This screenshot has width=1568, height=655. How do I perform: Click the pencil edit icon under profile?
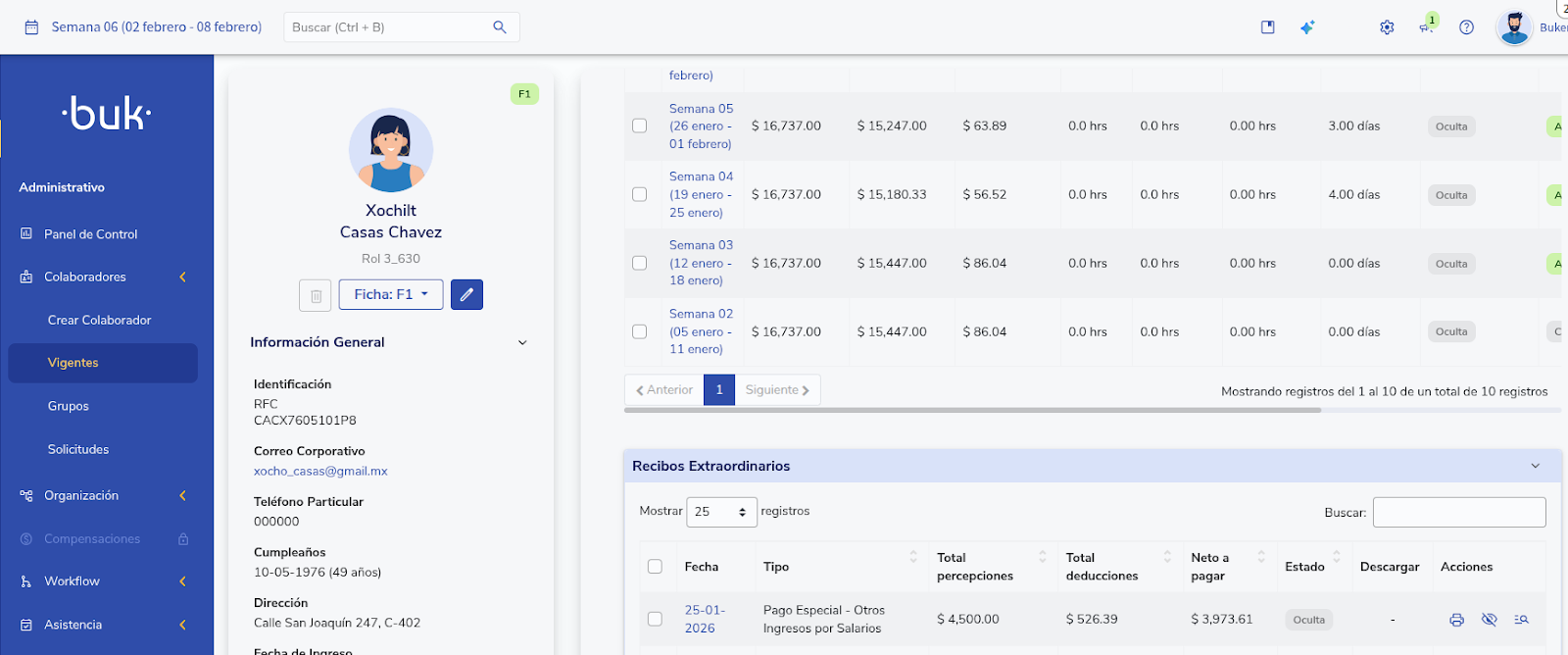pos(466,294)
